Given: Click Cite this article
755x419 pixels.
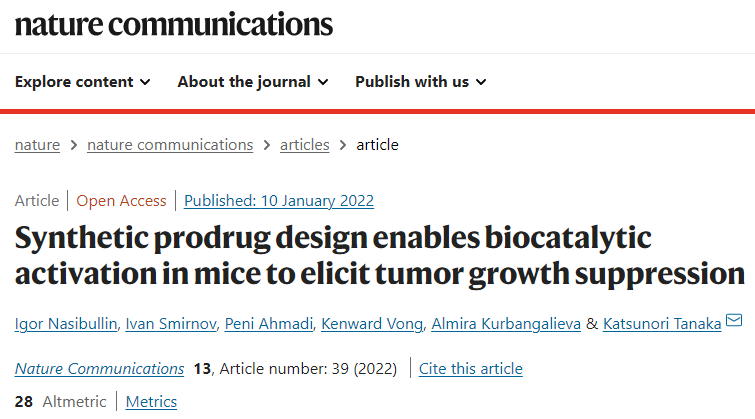Looking at the screenshot, I should click(470, 368).
